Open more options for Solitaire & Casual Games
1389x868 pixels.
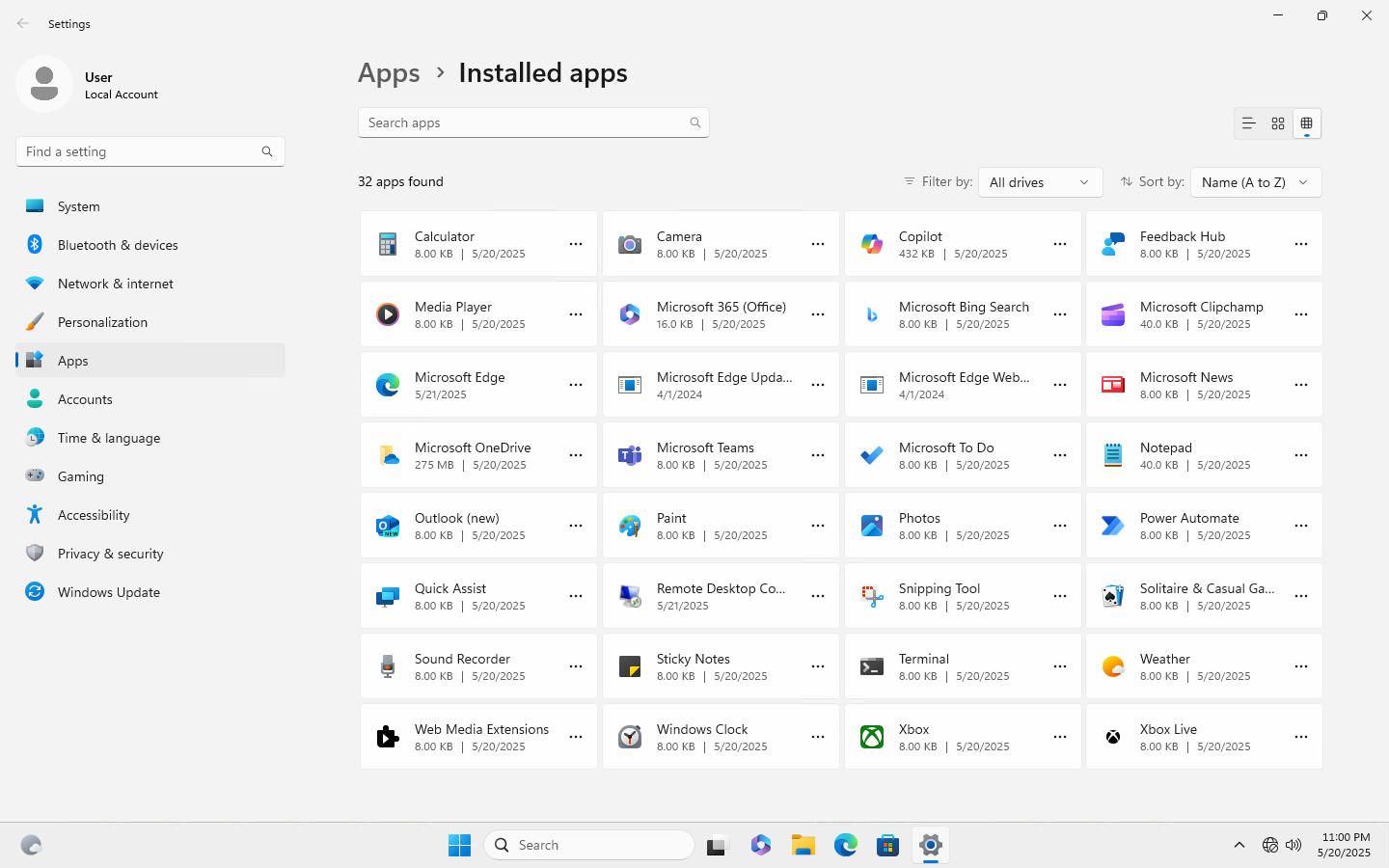(1301, 596)
